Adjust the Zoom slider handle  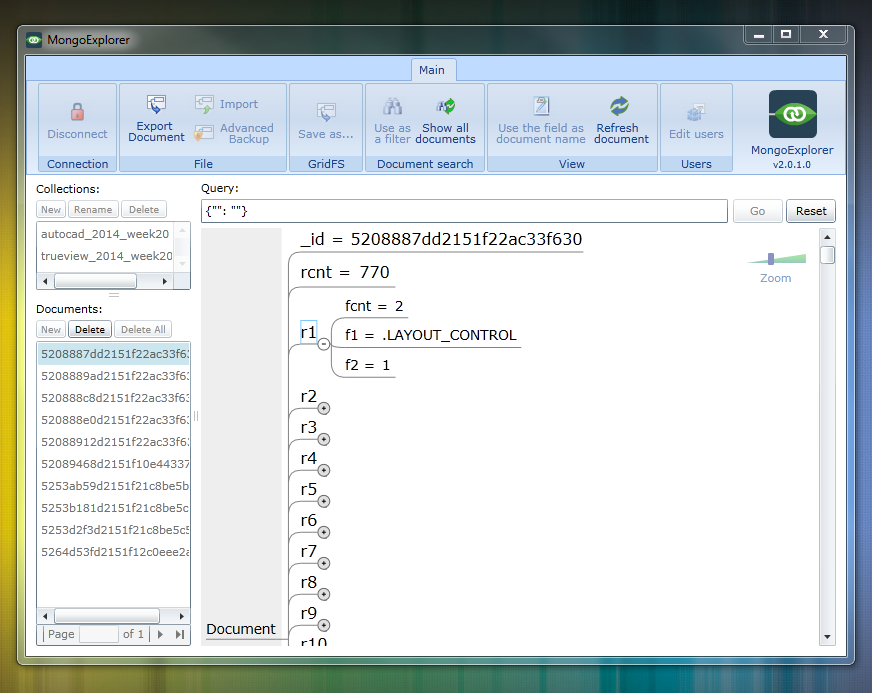click(x=771, y=259)
